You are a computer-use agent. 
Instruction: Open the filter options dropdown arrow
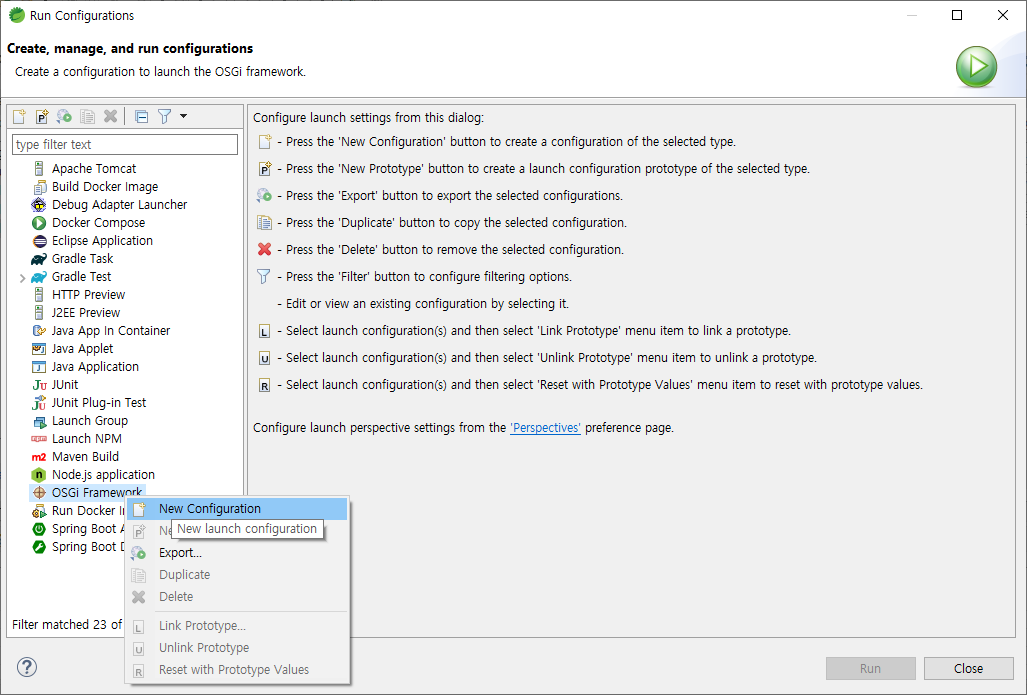(x=183, y=116)
